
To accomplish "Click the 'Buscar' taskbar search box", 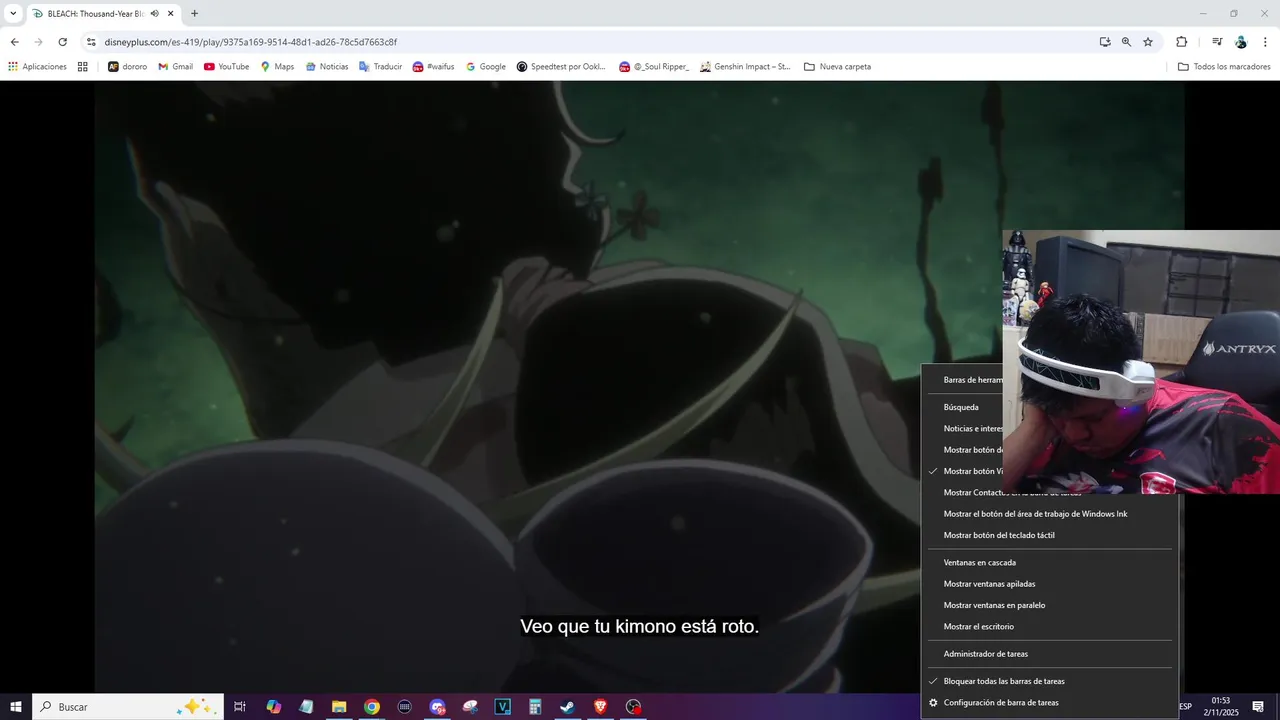I will (x=126, y=707).
